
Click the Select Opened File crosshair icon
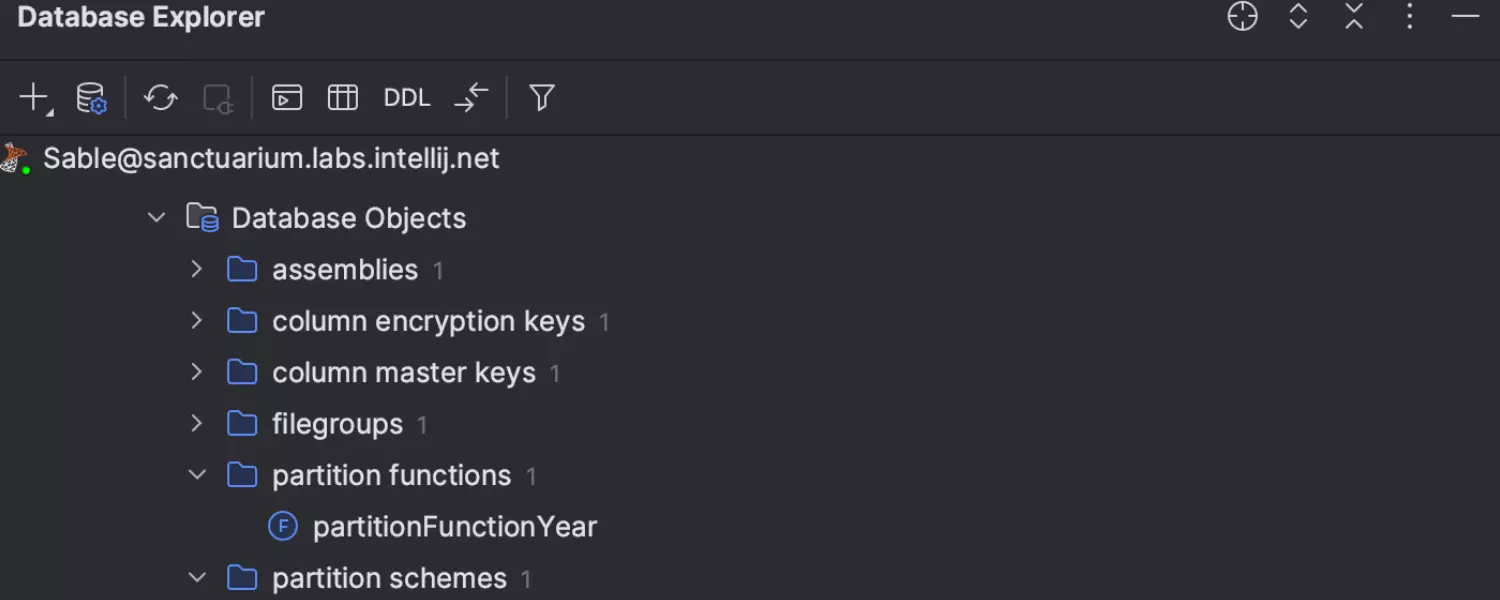point(1242,17)
